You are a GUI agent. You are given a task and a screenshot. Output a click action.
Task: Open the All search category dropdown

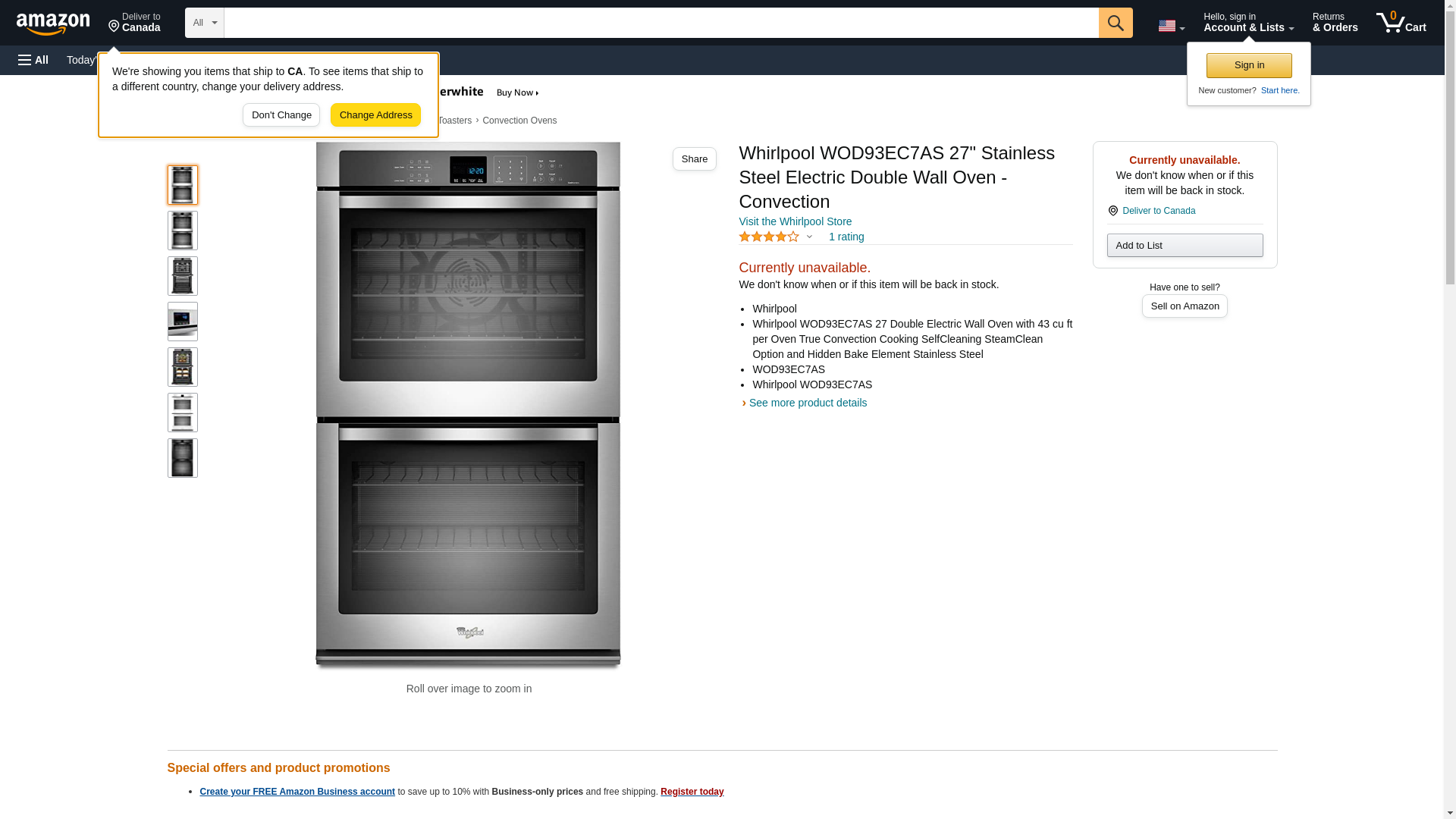click(205, 23)
